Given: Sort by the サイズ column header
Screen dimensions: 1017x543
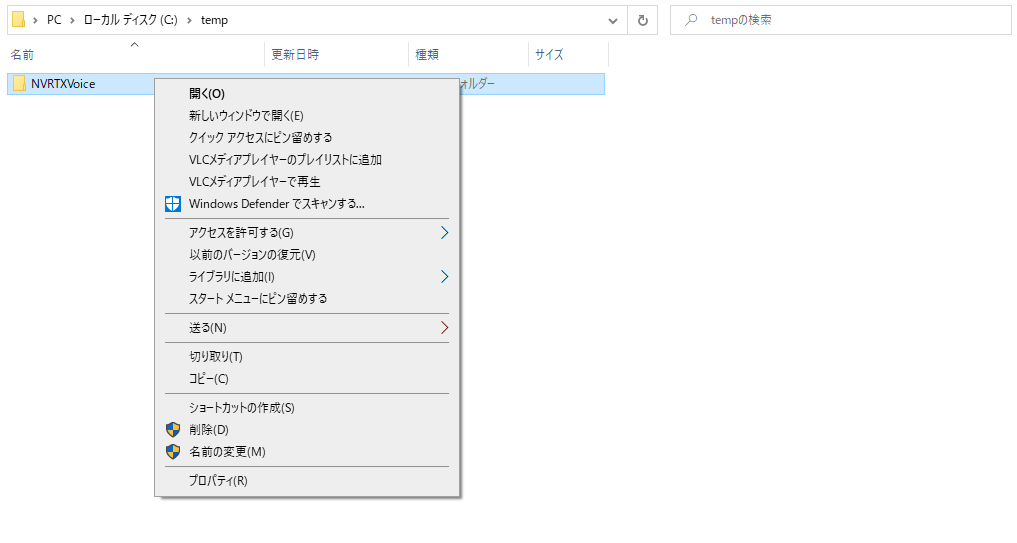Looking at the screenshot, I should [x=549, y=55].
